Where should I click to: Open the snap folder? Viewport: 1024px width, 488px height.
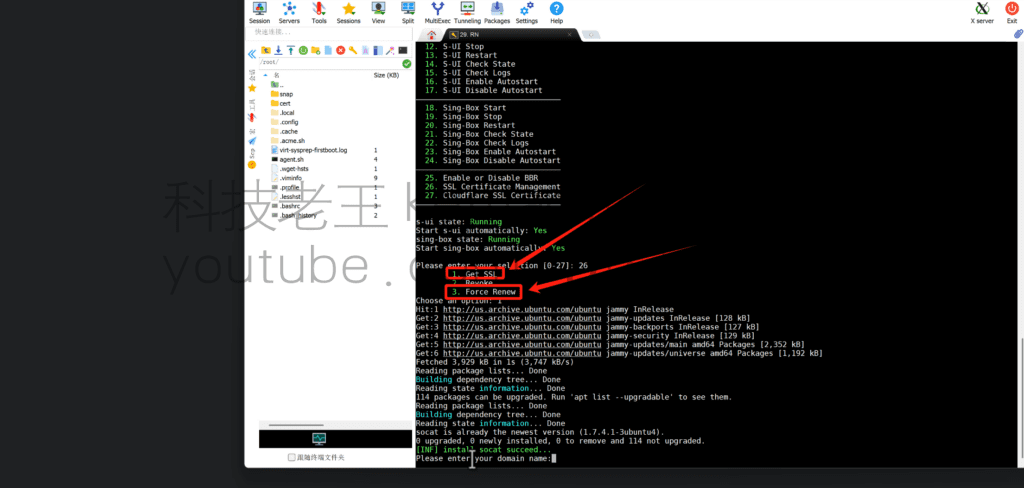286,94
